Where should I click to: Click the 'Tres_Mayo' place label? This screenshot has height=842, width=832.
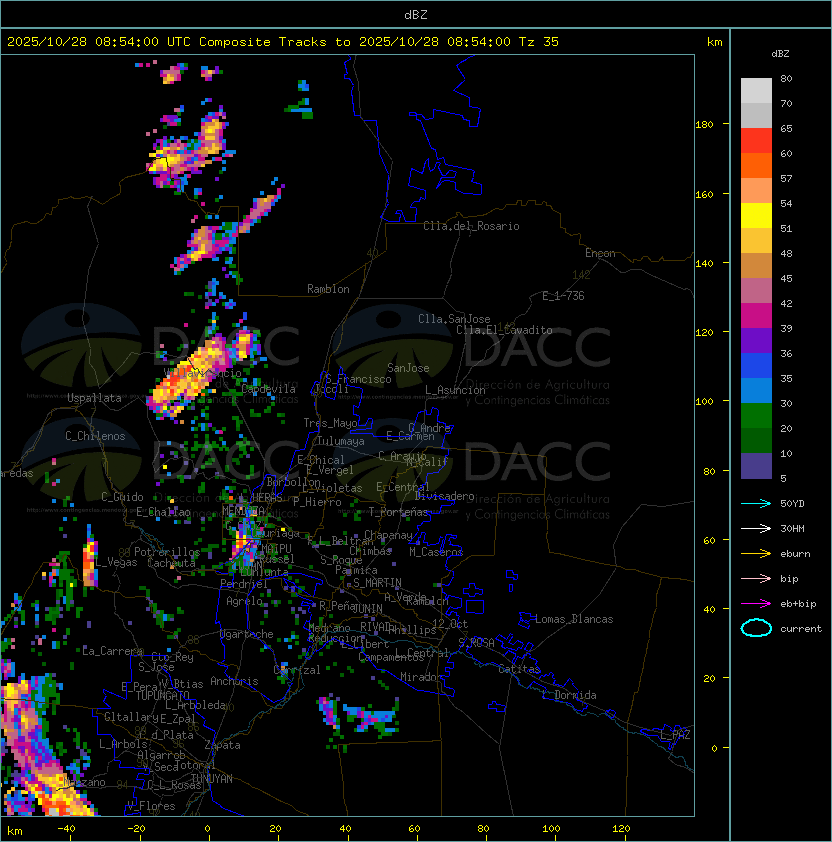[x=330, y=423]
